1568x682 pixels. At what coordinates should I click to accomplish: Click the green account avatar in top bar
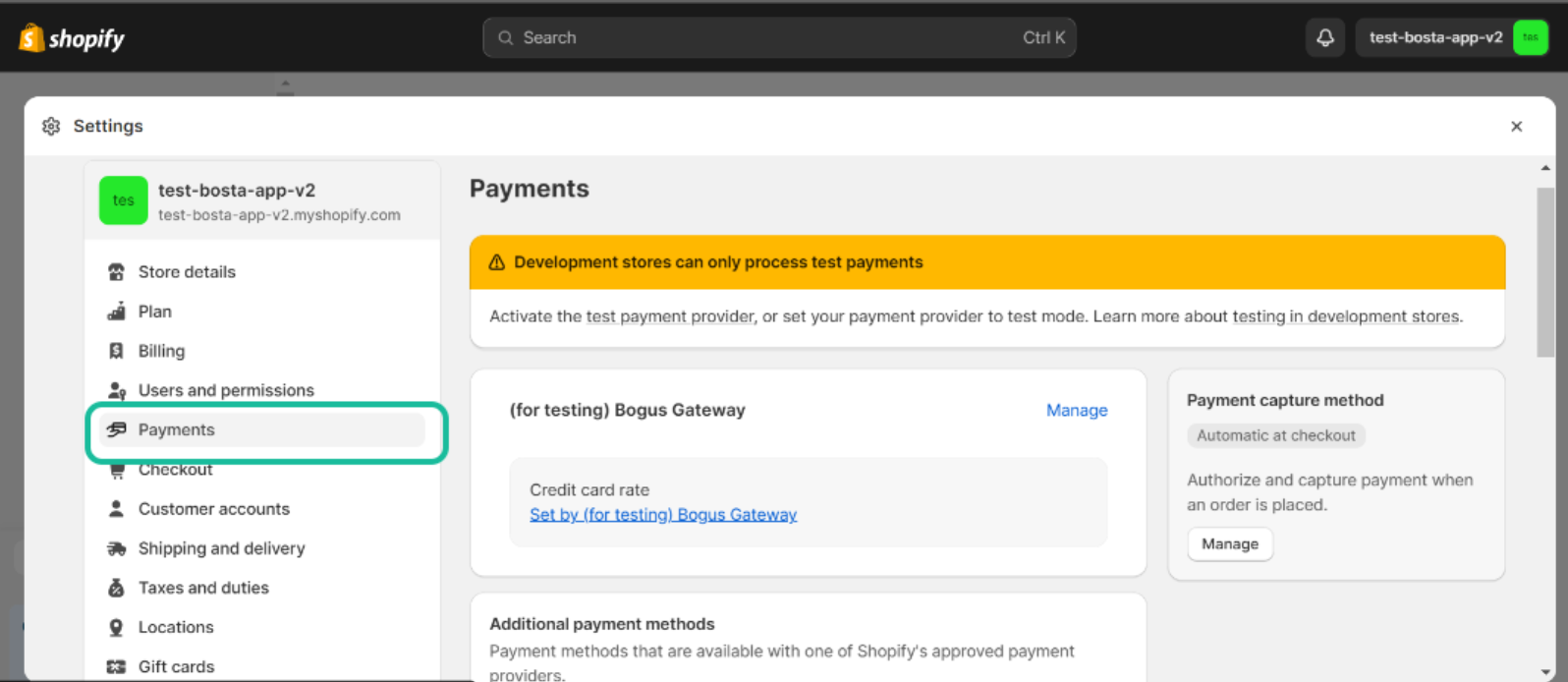pyautogui.click(x=1530, y=37)
